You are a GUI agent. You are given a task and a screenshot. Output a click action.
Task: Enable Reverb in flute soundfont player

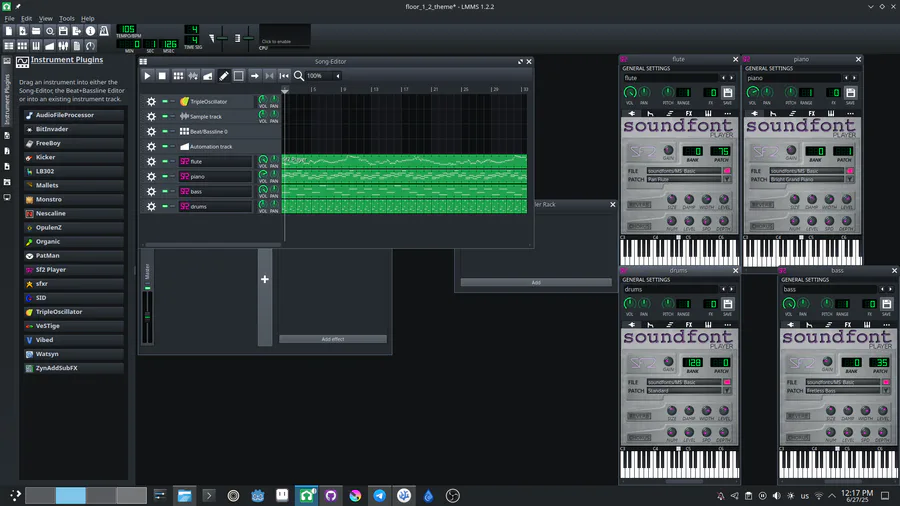(x=639, y=205)
